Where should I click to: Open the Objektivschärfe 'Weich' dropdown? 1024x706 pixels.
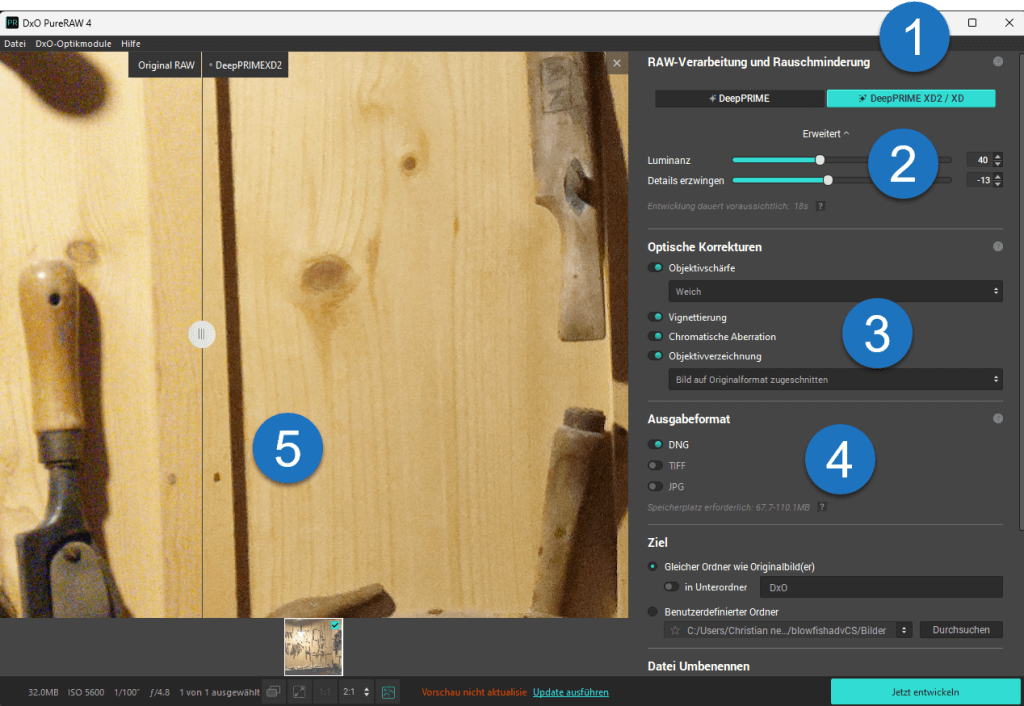click(835, 291)
